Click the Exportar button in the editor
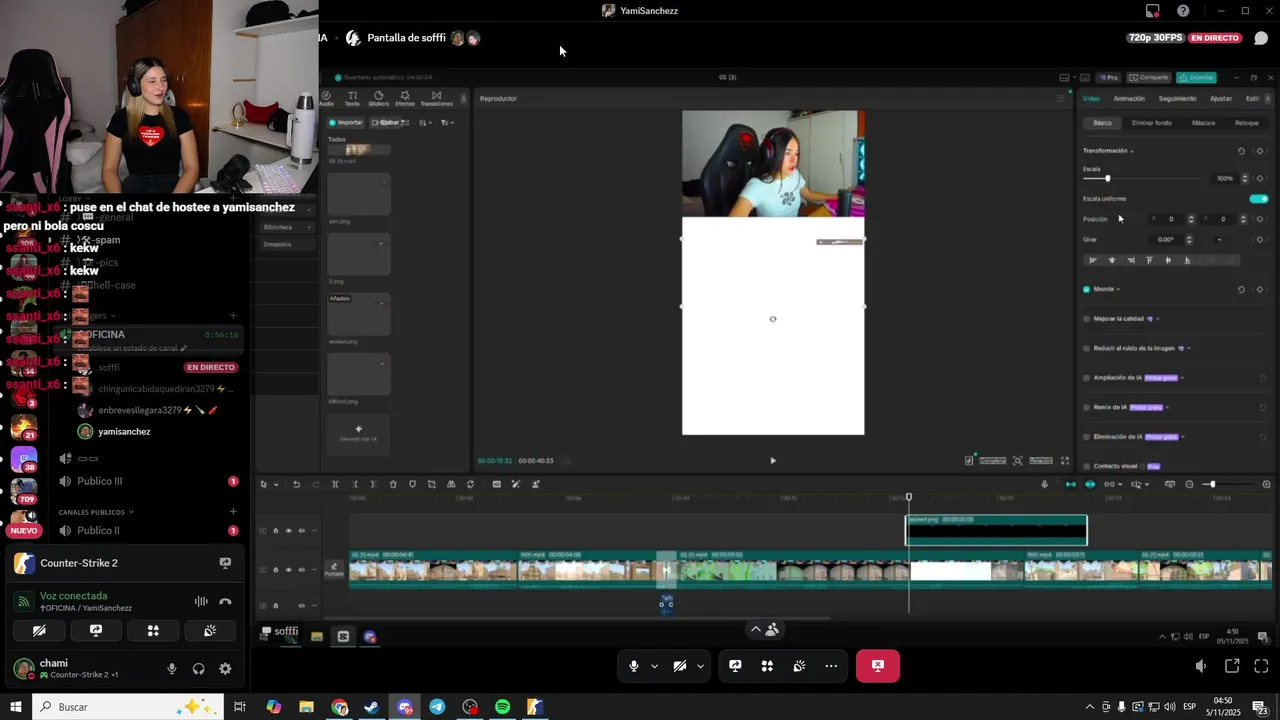 [1196, 77]
